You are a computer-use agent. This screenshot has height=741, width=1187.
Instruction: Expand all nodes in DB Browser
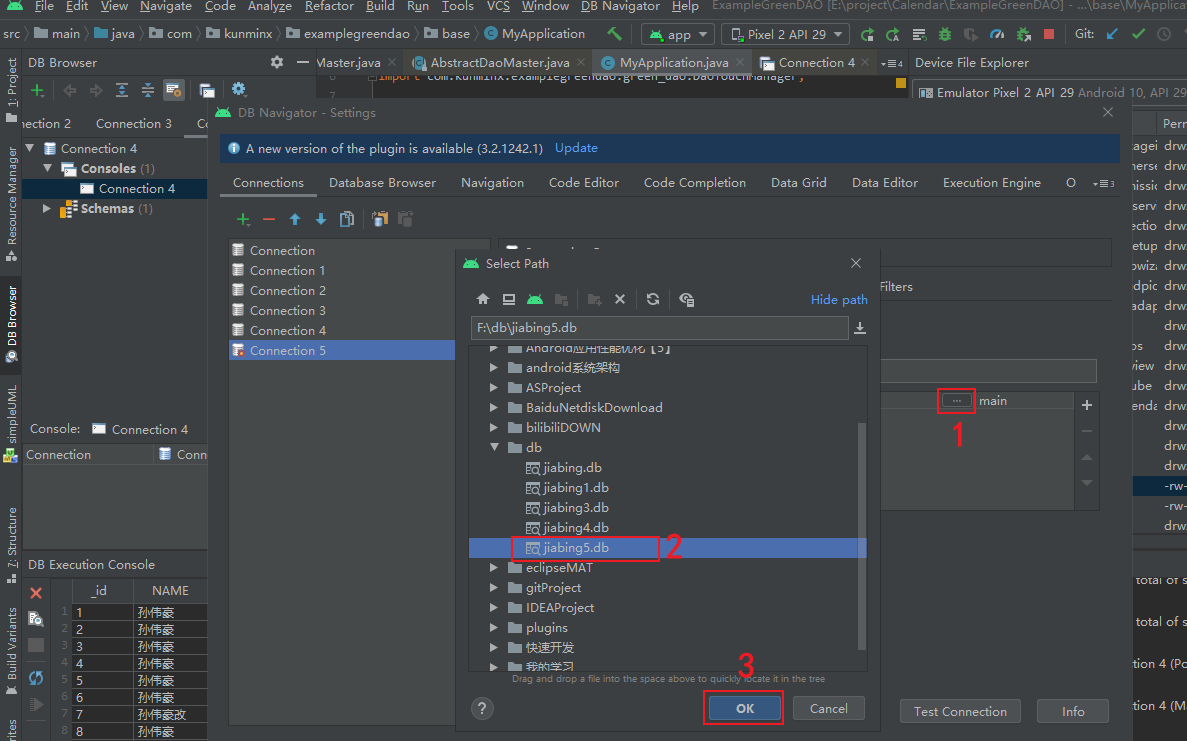(122, 91)
